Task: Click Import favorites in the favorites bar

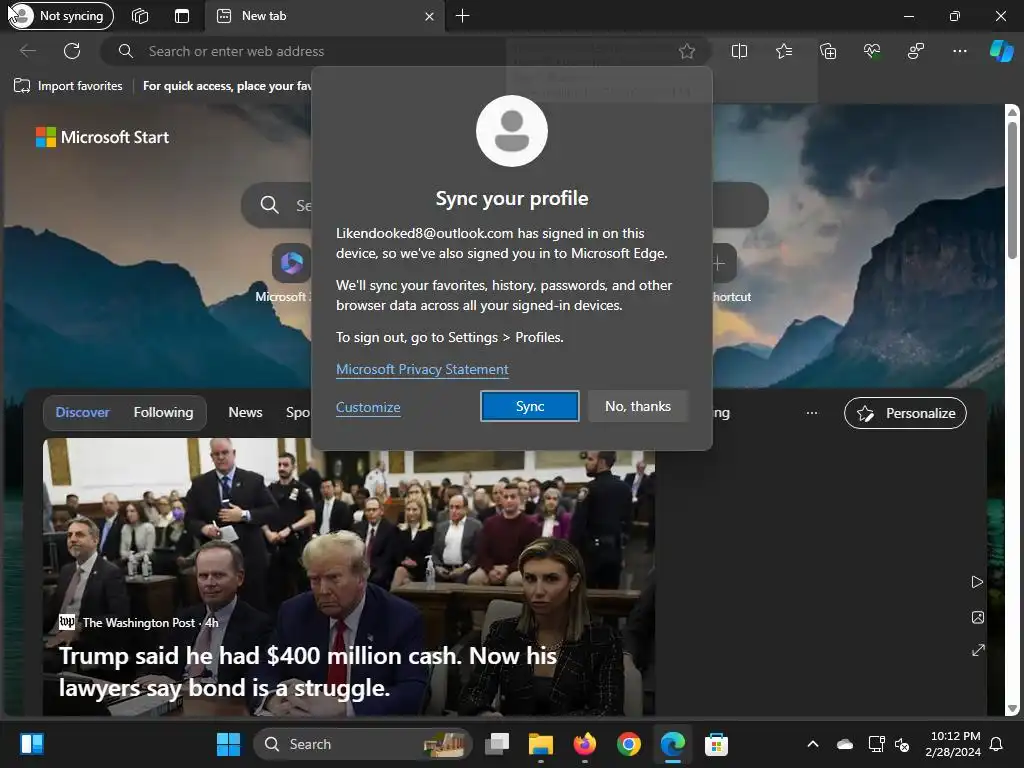Action: coord(69,86)
